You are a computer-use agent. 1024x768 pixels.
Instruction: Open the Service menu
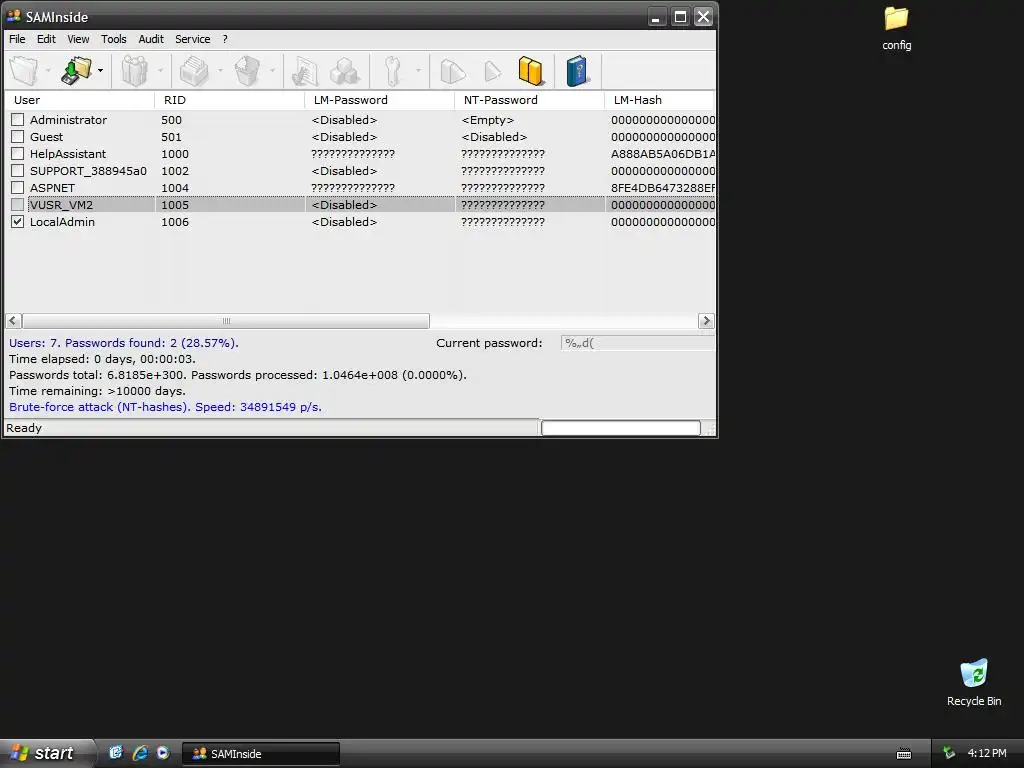coord(193,39)
